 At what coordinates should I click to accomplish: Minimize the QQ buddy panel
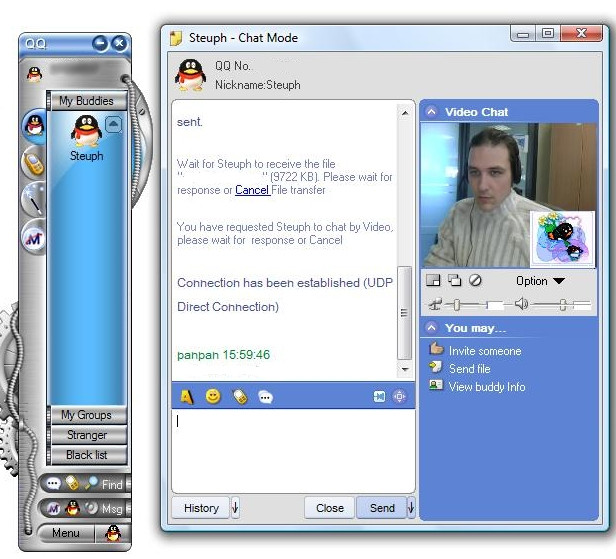pyautogui.click(x=101, y=43)
